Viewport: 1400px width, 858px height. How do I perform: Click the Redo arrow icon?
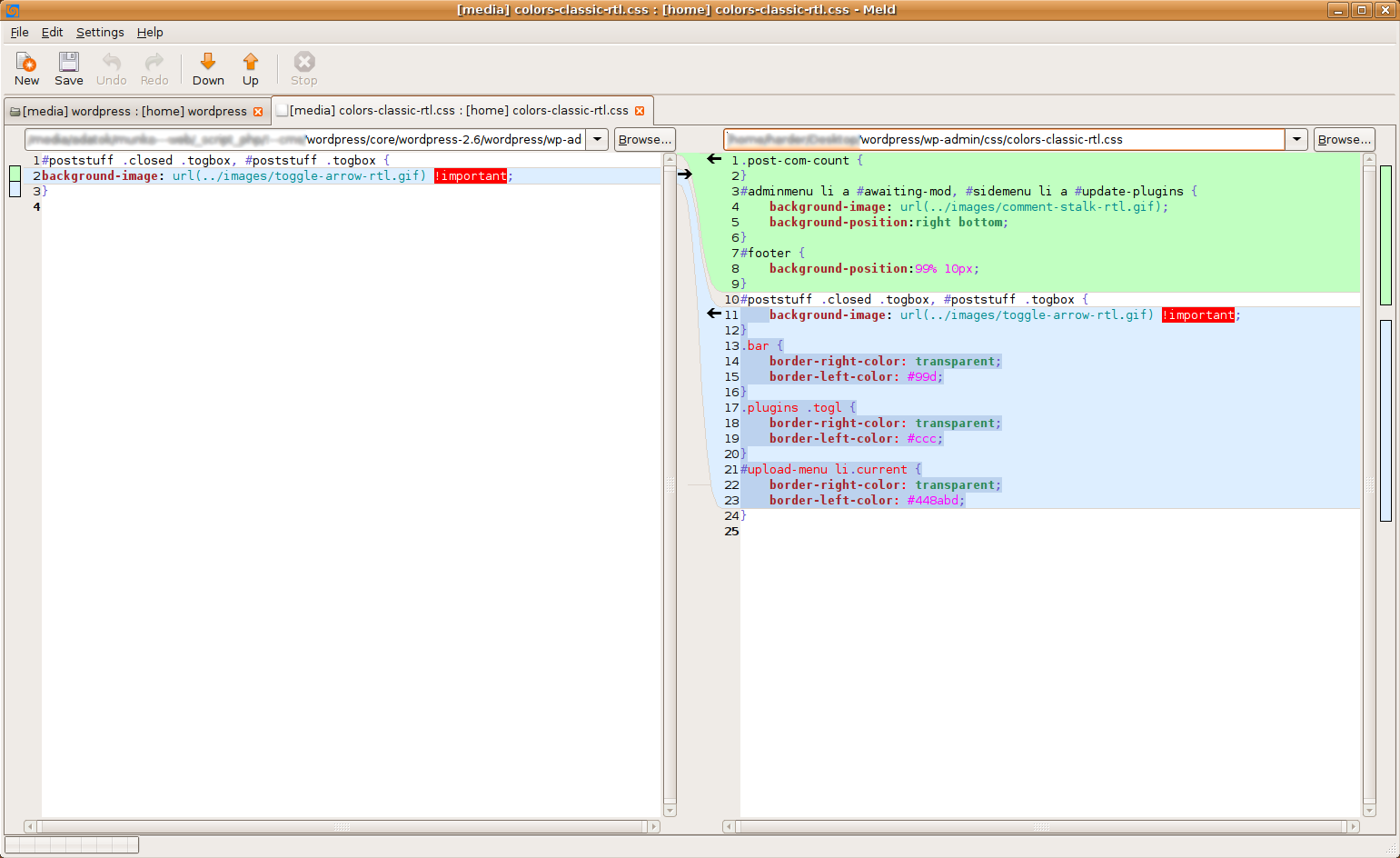[x=154, y=63]
